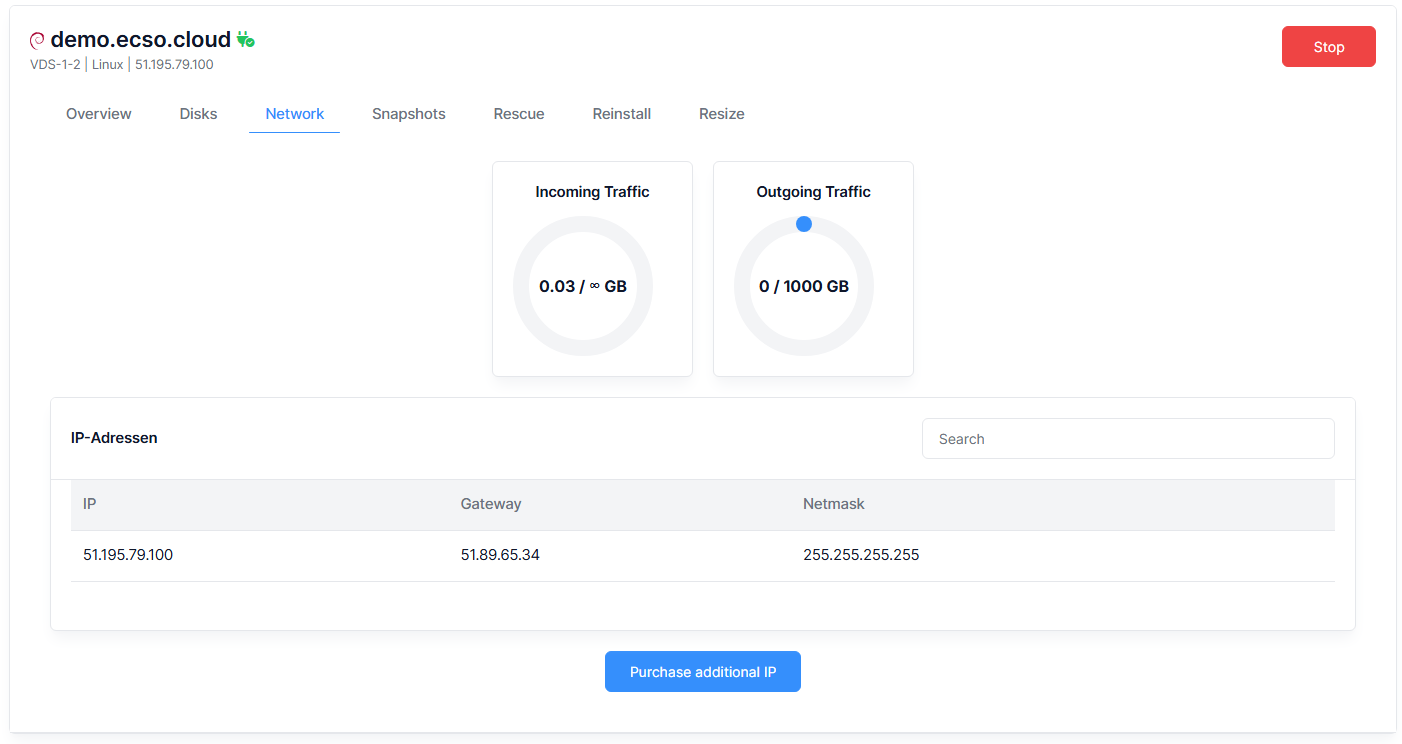The image size is (1402, 744).
Task: Click the Debian swirl logo icon
Action: point(37,40)
